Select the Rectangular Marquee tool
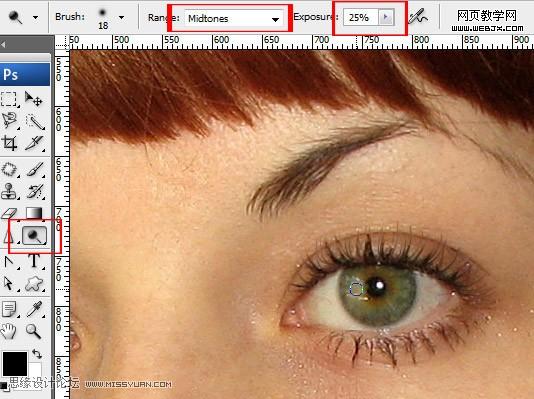 [9, 99]
